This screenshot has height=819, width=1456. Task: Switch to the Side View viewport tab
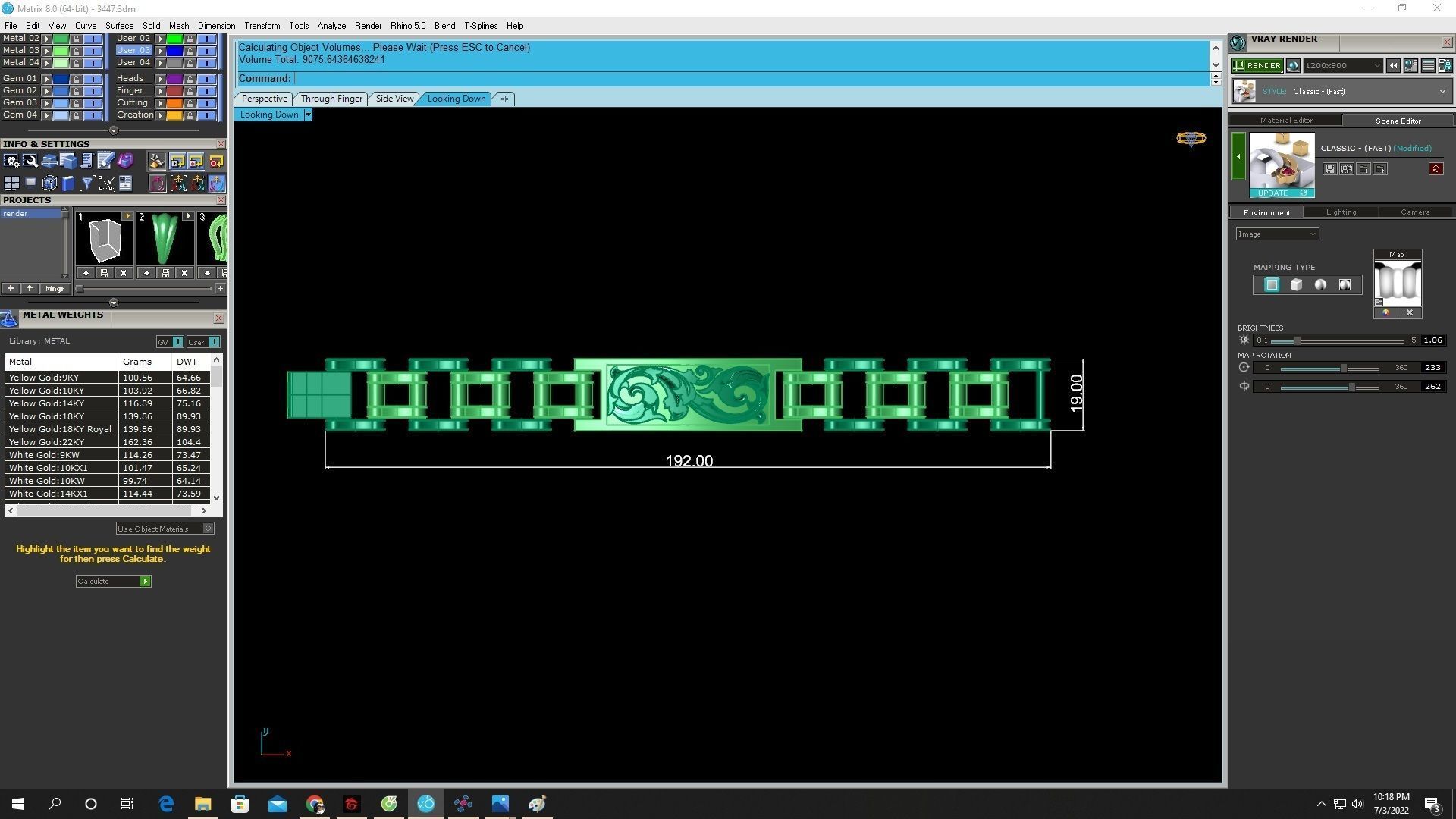[x=394, y=99]
